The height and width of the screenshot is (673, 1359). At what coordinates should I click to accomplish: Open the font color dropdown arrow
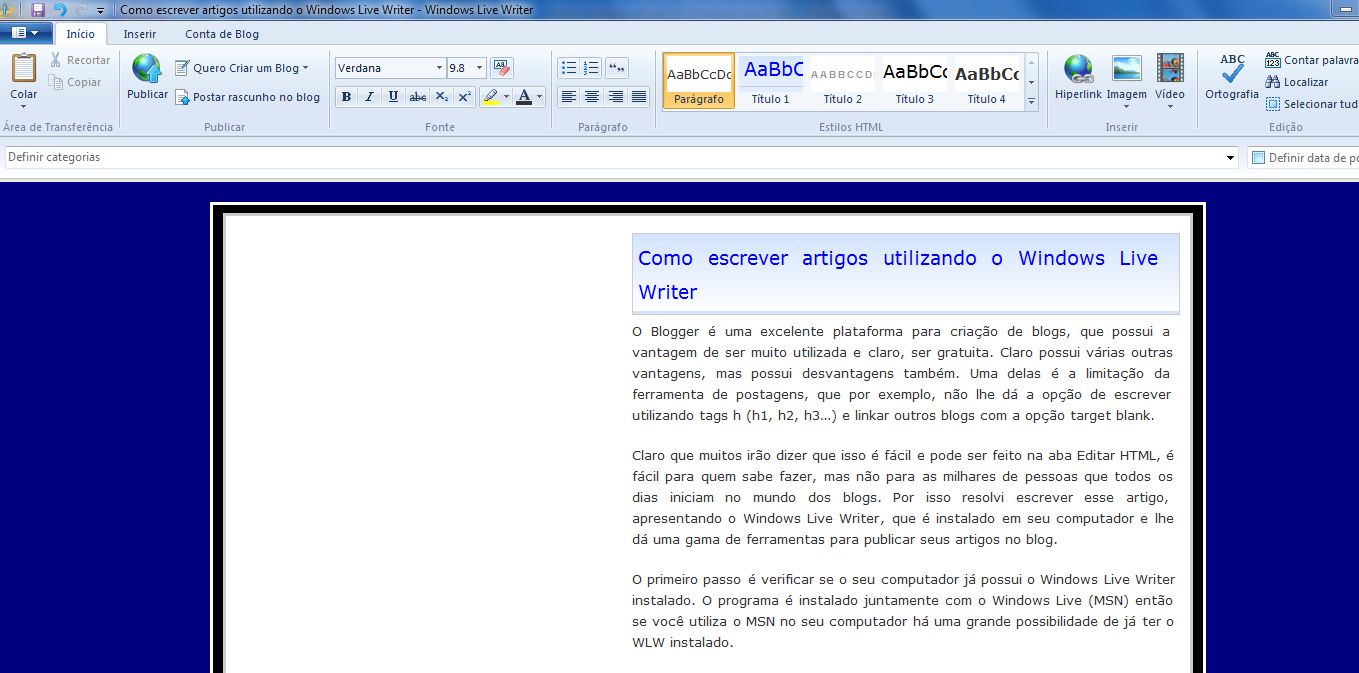coord(540,97)
